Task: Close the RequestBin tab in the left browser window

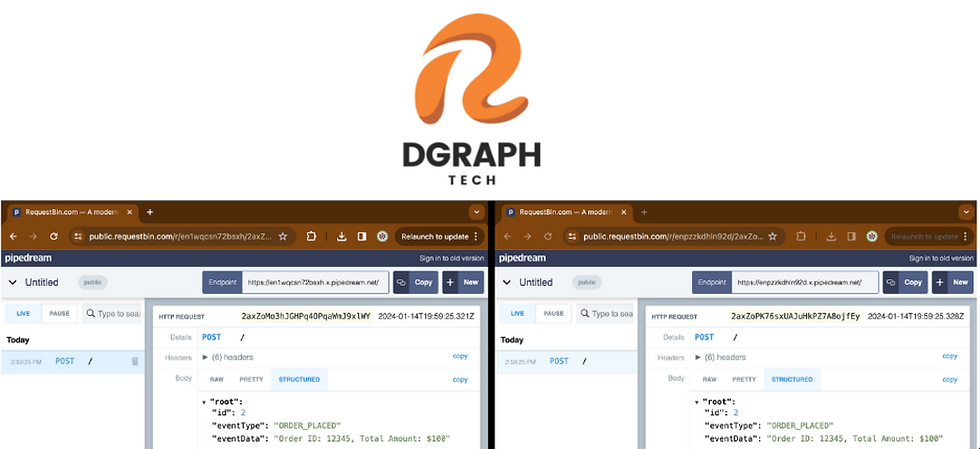Action: (129, 213)
